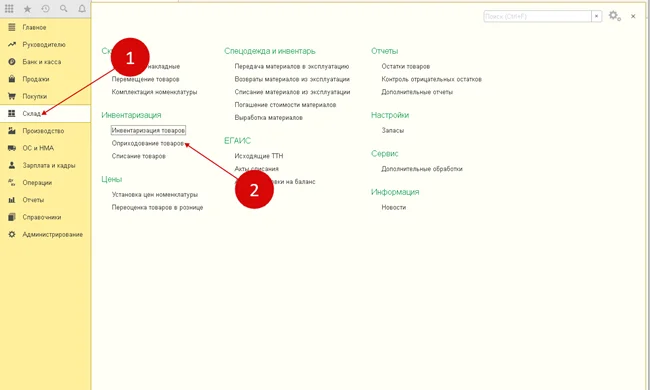Click the Отчеты bar chart icon
The image size is (650, 390).
[12, 200]
